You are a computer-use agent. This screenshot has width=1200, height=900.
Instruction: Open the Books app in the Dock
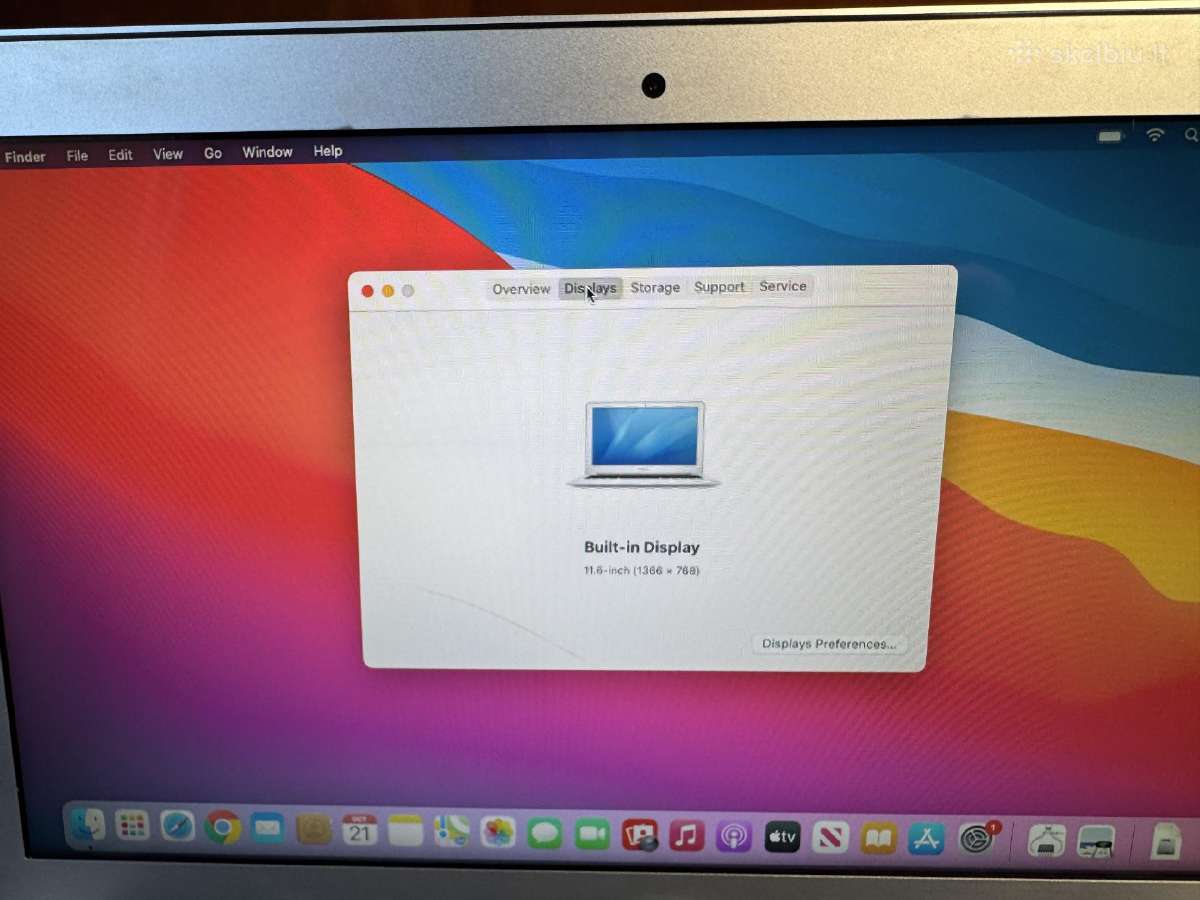pos(878,839)
